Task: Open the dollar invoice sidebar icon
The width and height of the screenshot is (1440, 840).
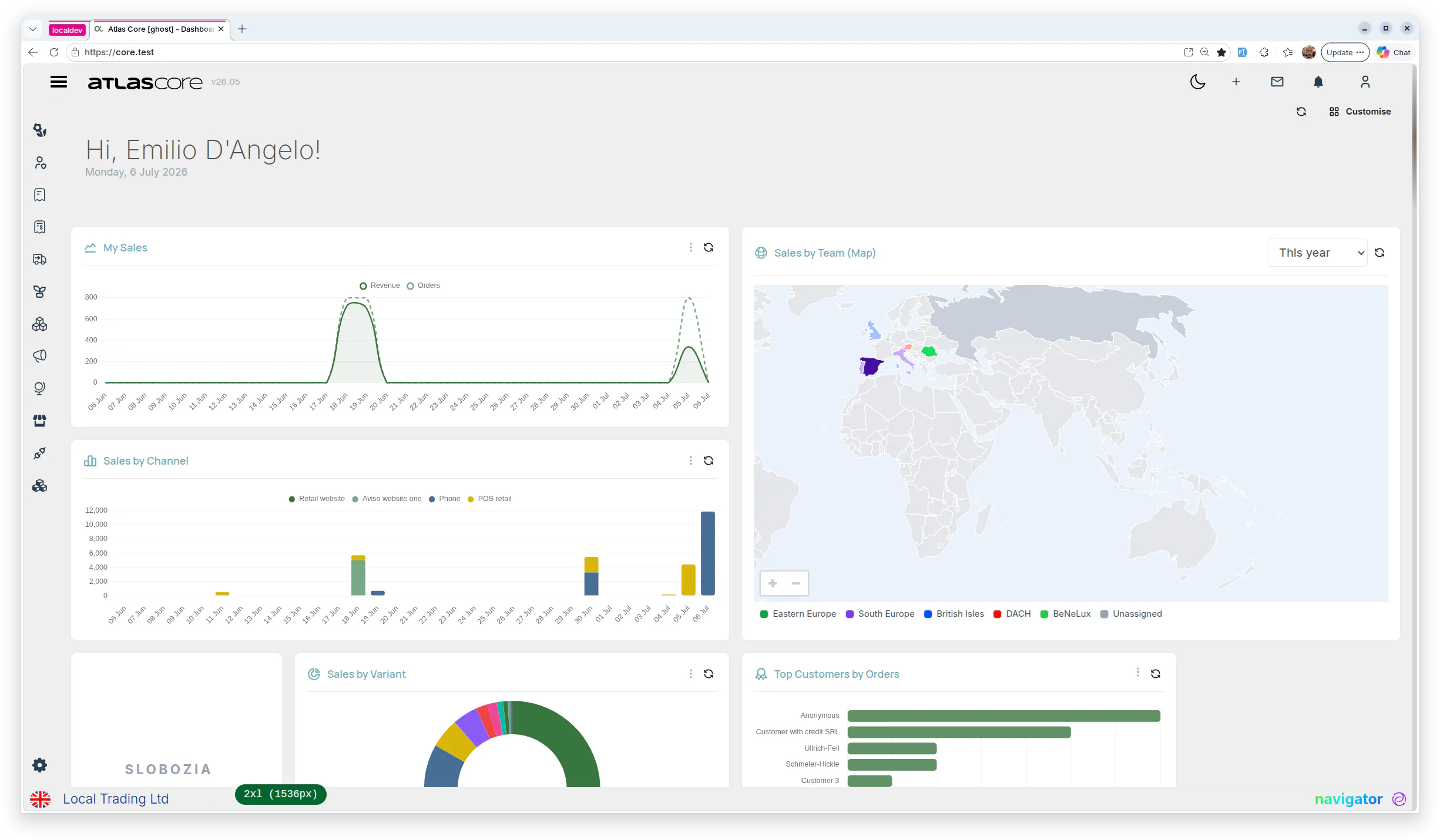Action: 39,227
